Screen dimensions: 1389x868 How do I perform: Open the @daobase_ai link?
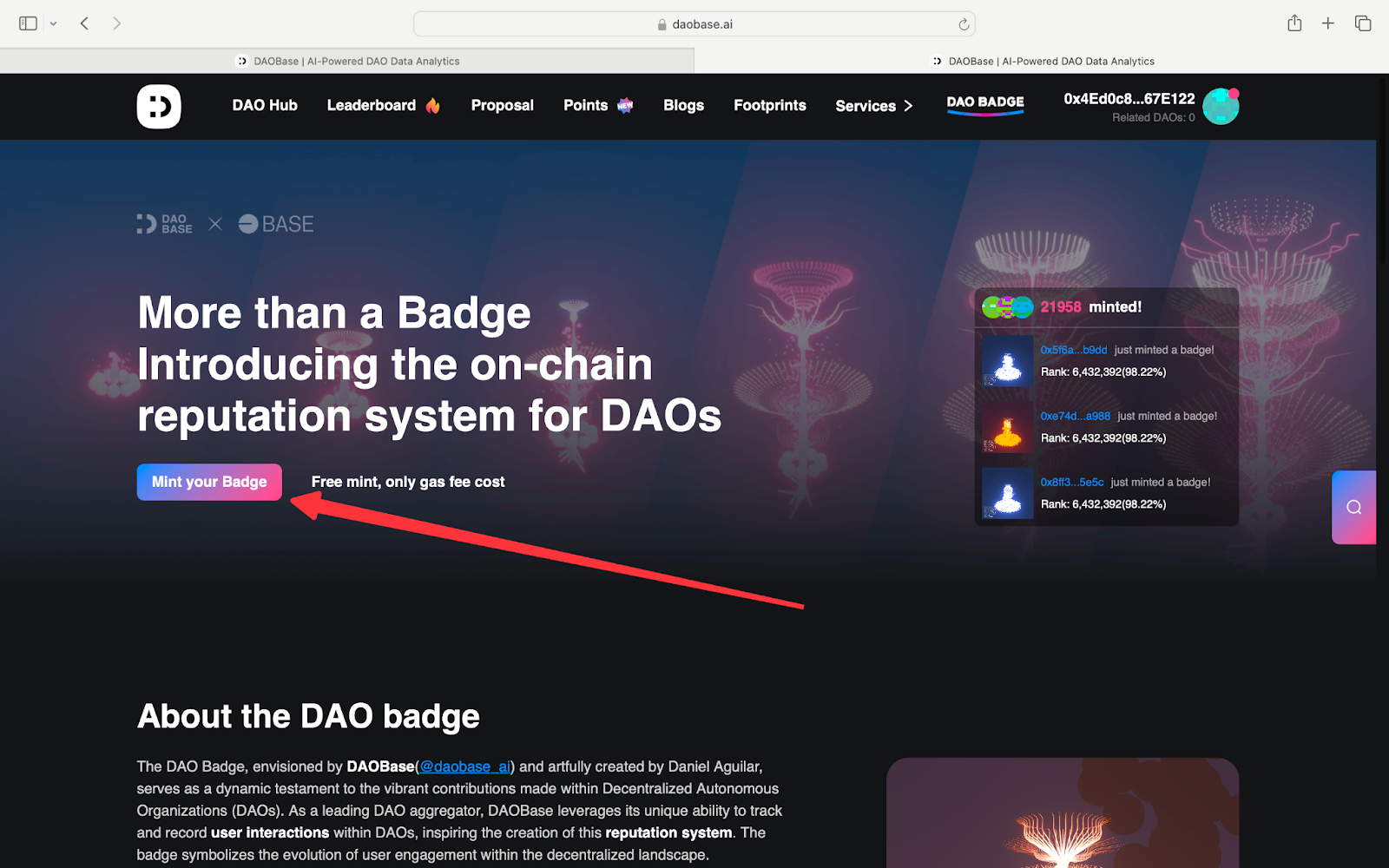click(465, 766)
